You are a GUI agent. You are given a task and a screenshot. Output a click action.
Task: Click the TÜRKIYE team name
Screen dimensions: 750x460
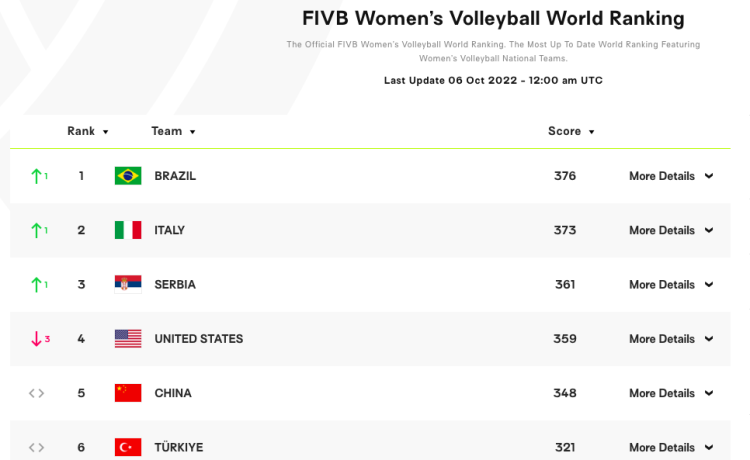178,447
